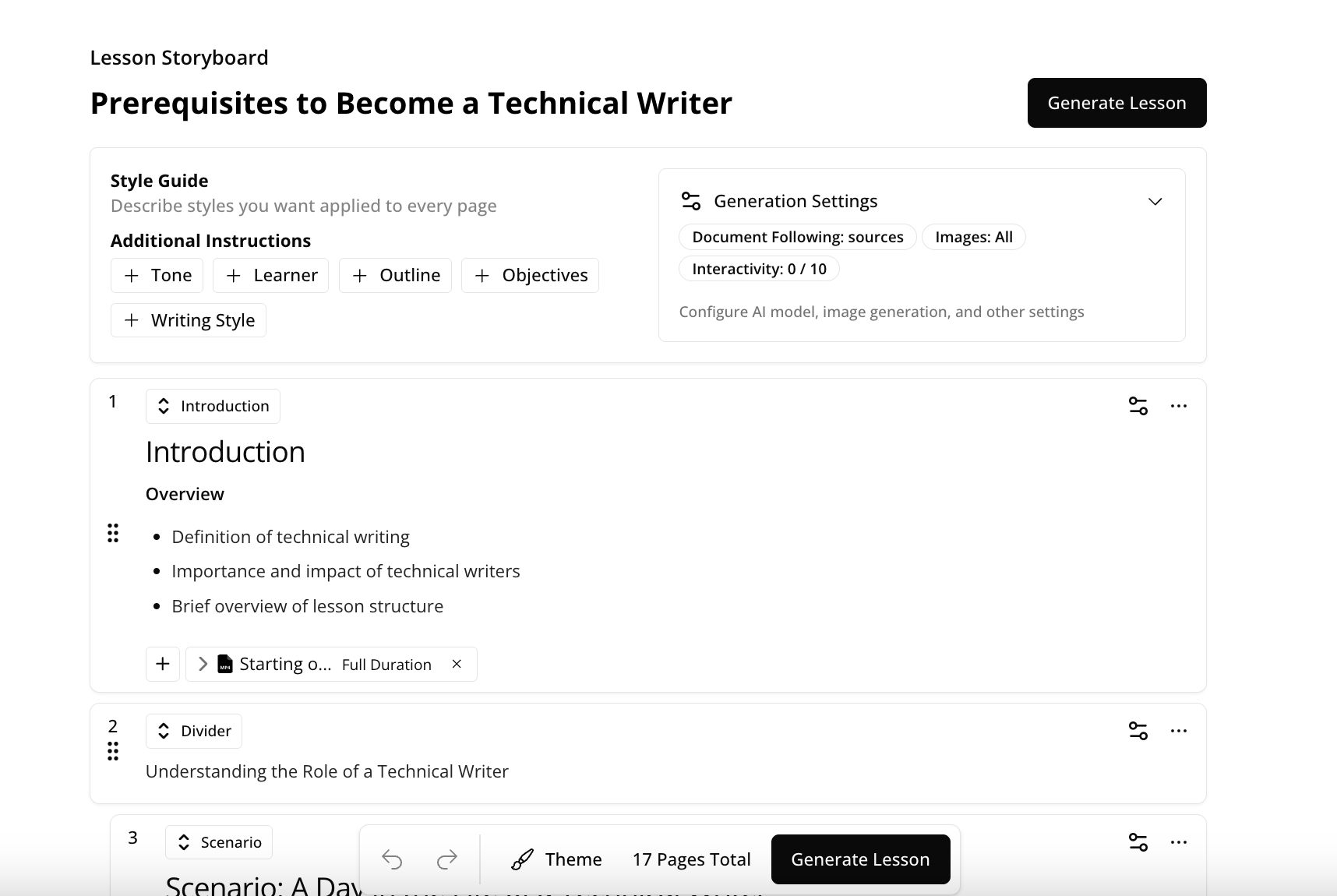Screen dimensions: 1337x896
Task: Change the Divider page type dropdown
Action: click(194, 731)
